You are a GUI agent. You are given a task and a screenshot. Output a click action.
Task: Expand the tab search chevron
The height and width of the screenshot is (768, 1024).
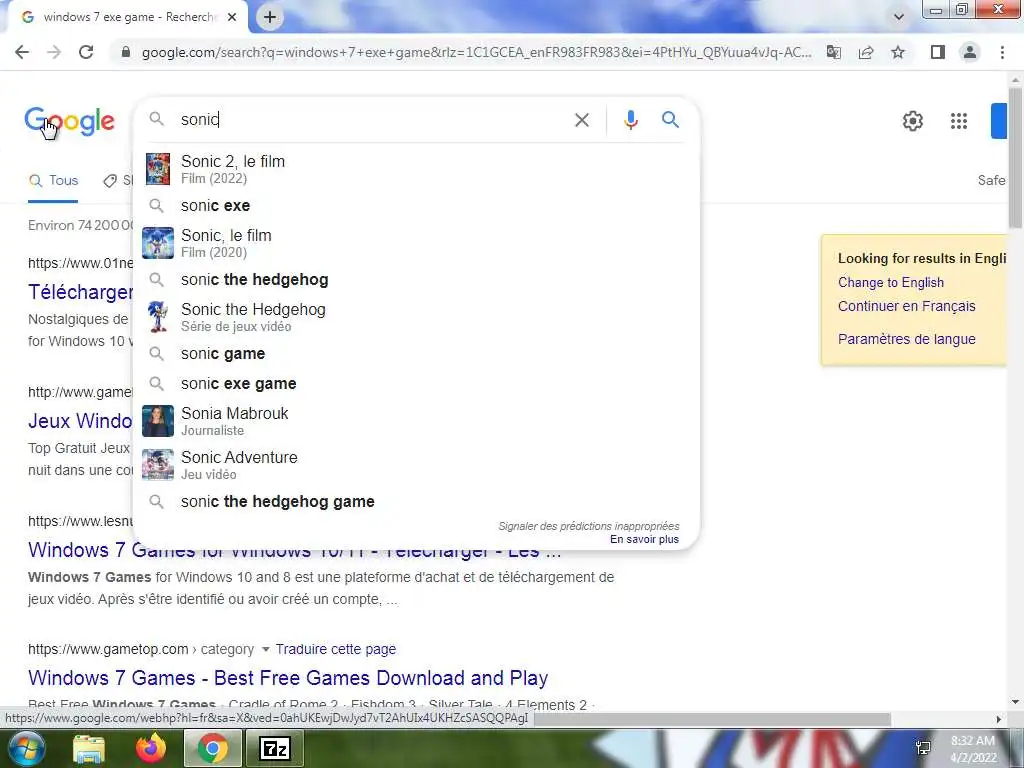[899, 17]
